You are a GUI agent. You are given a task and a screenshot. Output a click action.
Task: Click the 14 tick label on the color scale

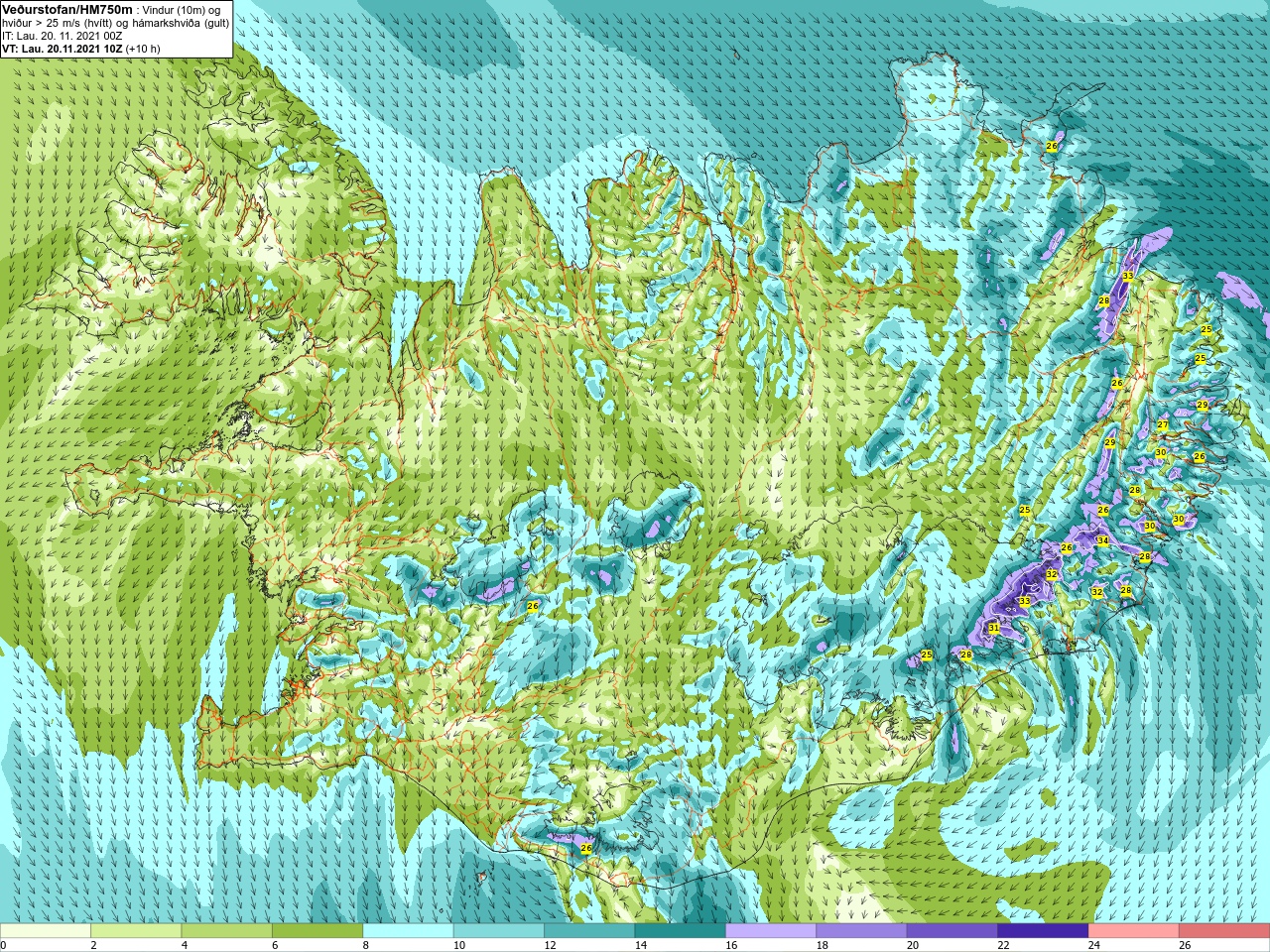coord(640,945)
